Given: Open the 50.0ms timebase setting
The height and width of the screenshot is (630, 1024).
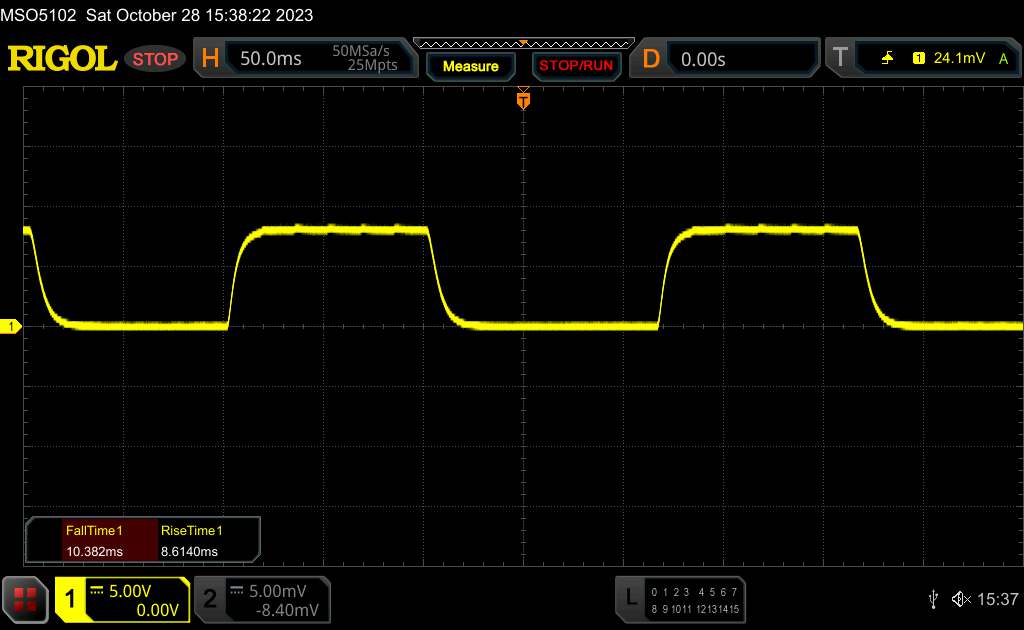Looking at the screenshot, I should pyautogui.click(x=270, y=59).
